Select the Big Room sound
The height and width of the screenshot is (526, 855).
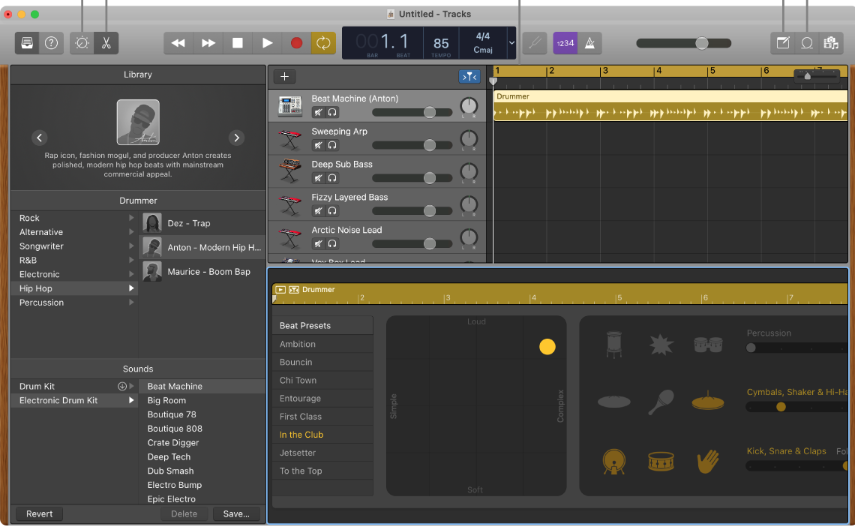point(202,400)
